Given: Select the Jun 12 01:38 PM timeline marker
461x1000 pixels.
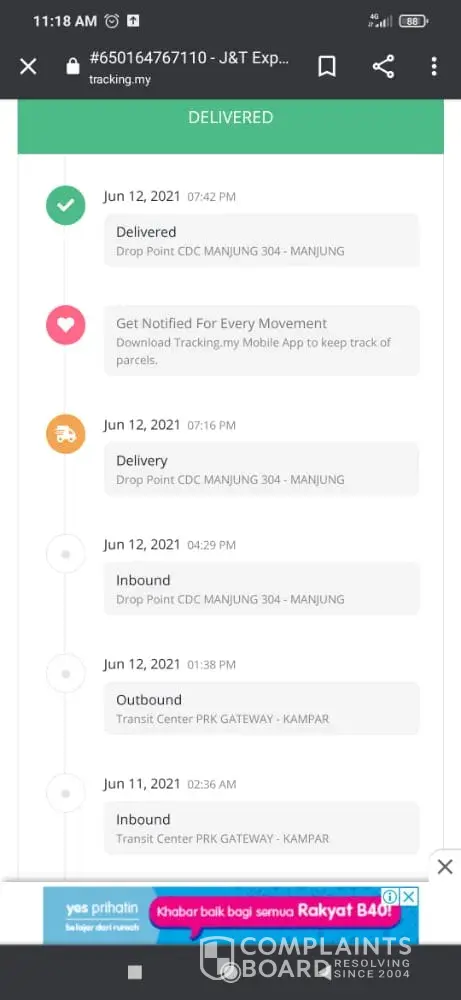Looking at the screenshot, I should [x=65, y=673].
